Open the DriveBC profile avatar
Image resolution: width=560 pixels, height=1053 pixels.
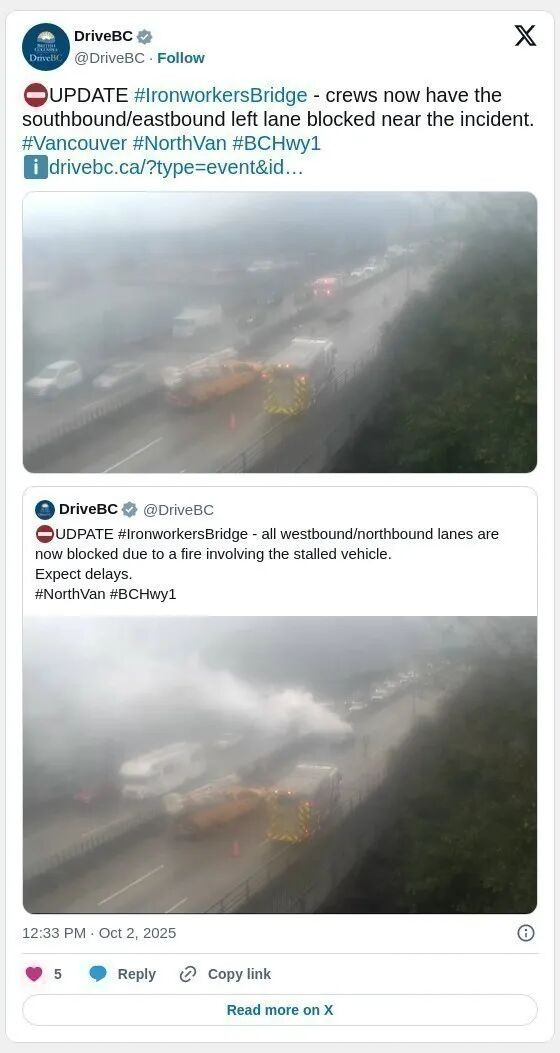pyautogui.click(x=46, y=47)
